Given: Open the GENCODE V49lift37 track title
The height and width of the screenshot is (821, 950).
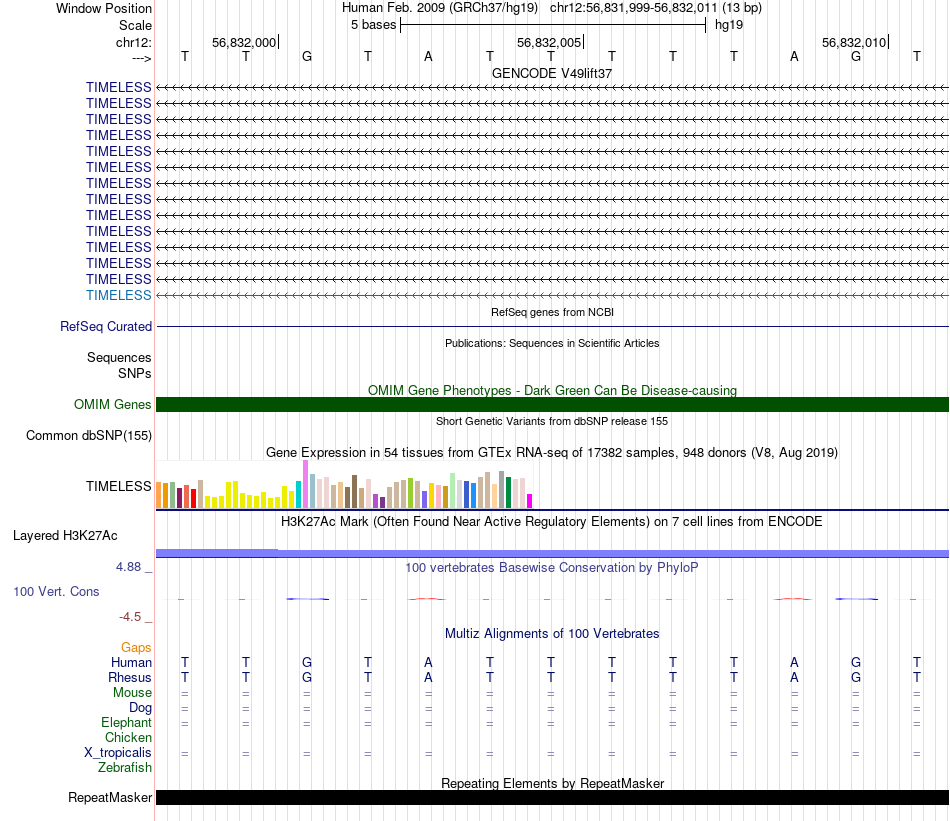Looking at the screenshot, I should (552, 73).
